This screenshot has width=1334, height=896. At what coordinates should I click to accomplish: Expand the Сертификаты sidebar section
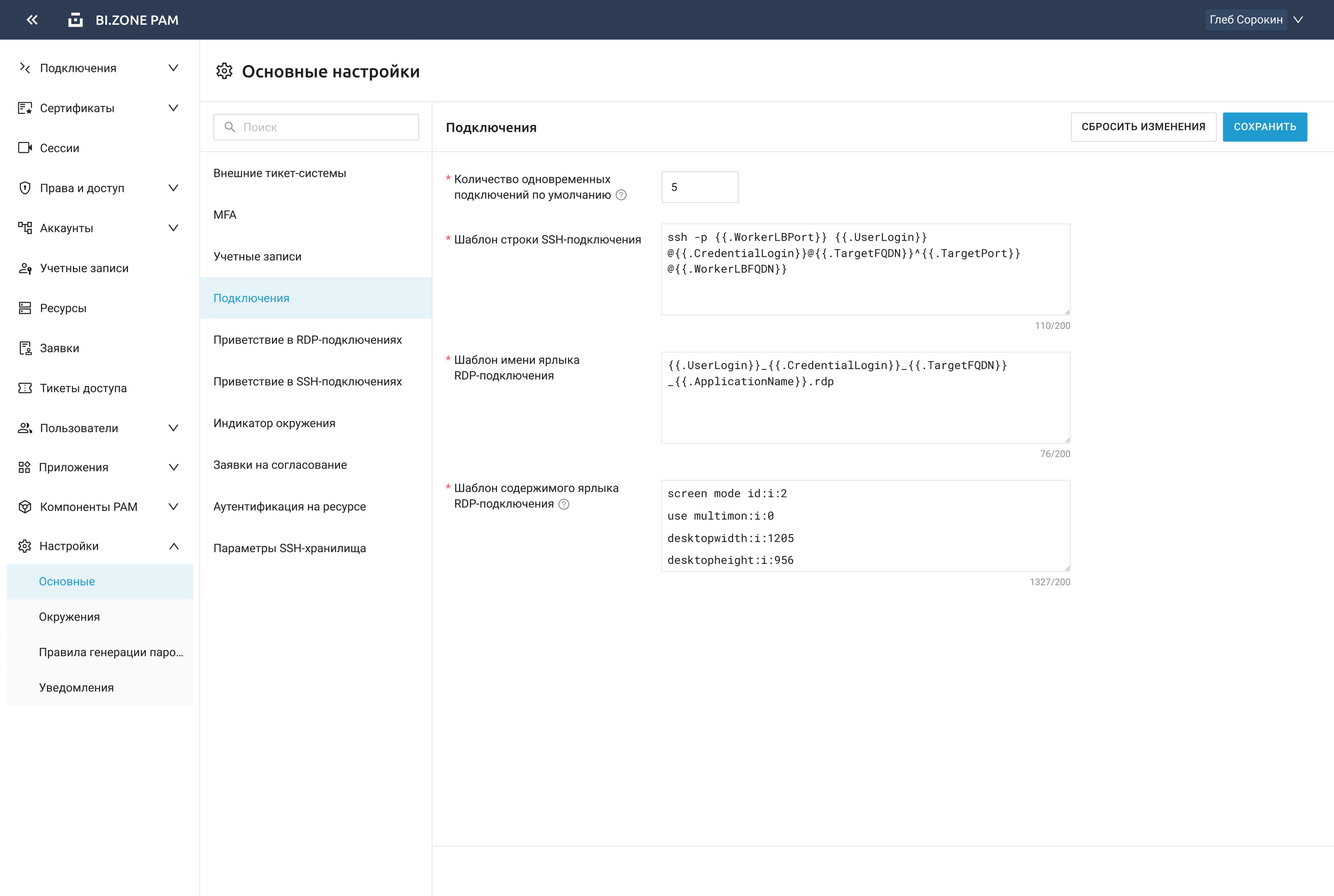coord(173,108)
